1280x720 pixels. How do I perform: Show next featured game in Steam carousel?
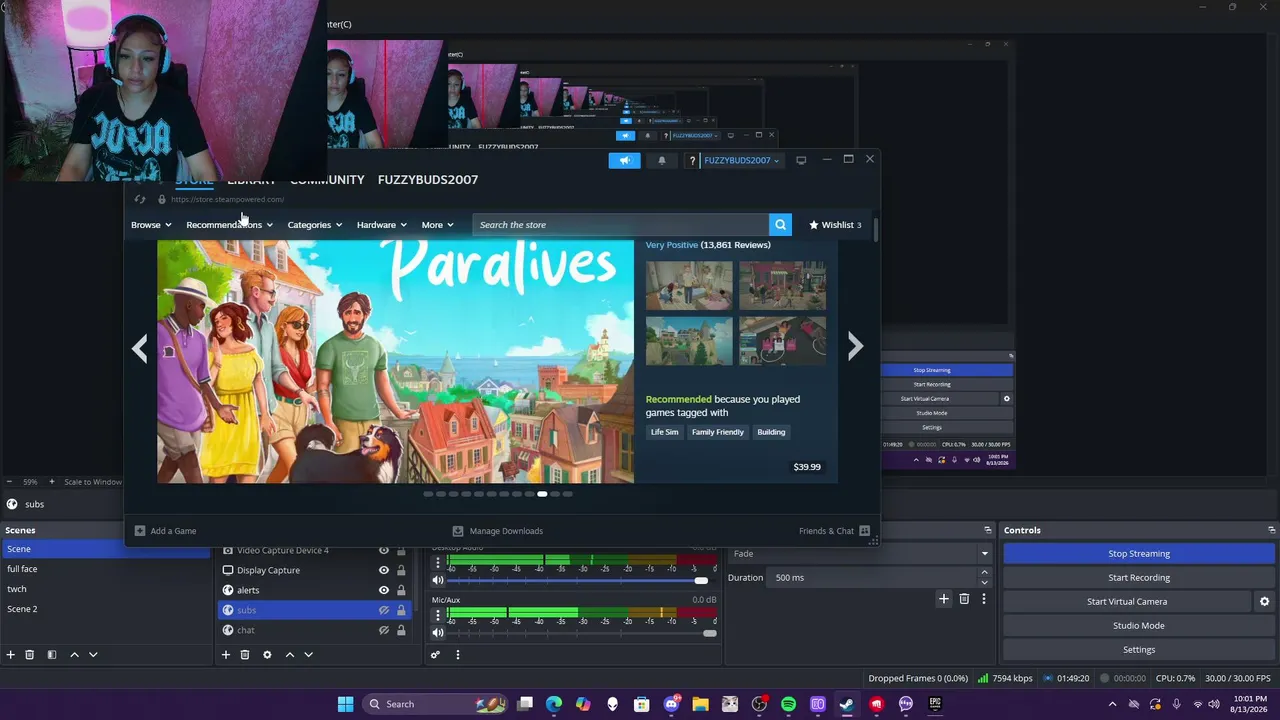click(x=855, y=346)
